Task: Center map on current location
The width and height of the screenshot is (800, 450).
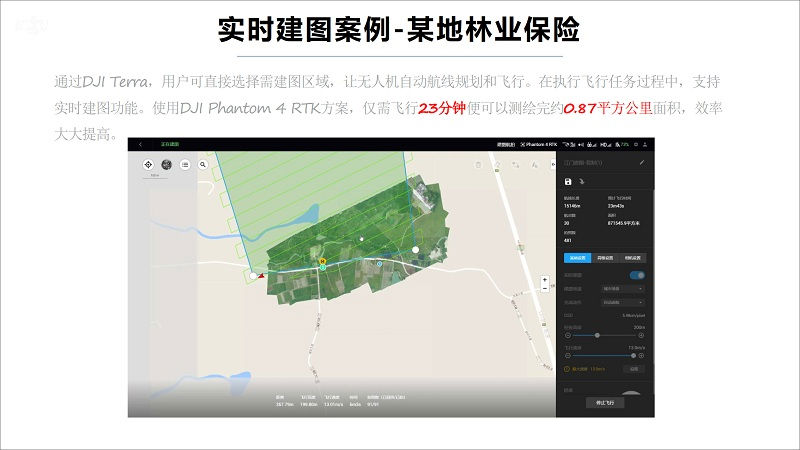Action: coord(149,163)
